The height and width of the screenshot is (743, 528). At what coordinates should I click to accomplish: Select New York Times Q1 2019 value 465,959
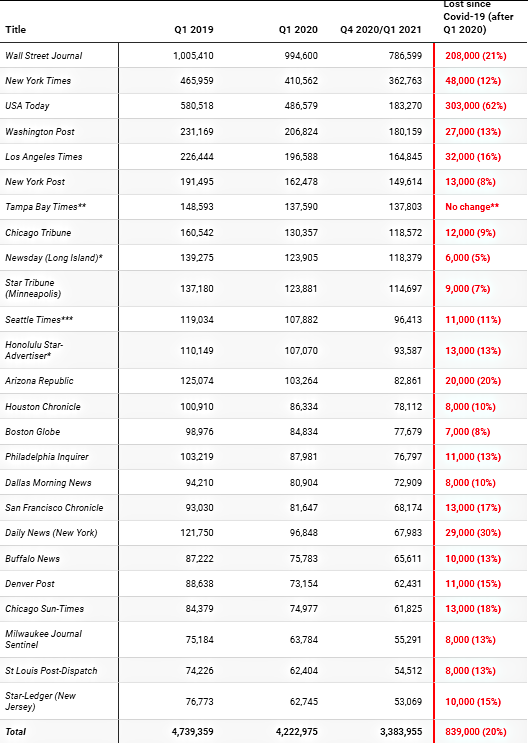point(197,81)
